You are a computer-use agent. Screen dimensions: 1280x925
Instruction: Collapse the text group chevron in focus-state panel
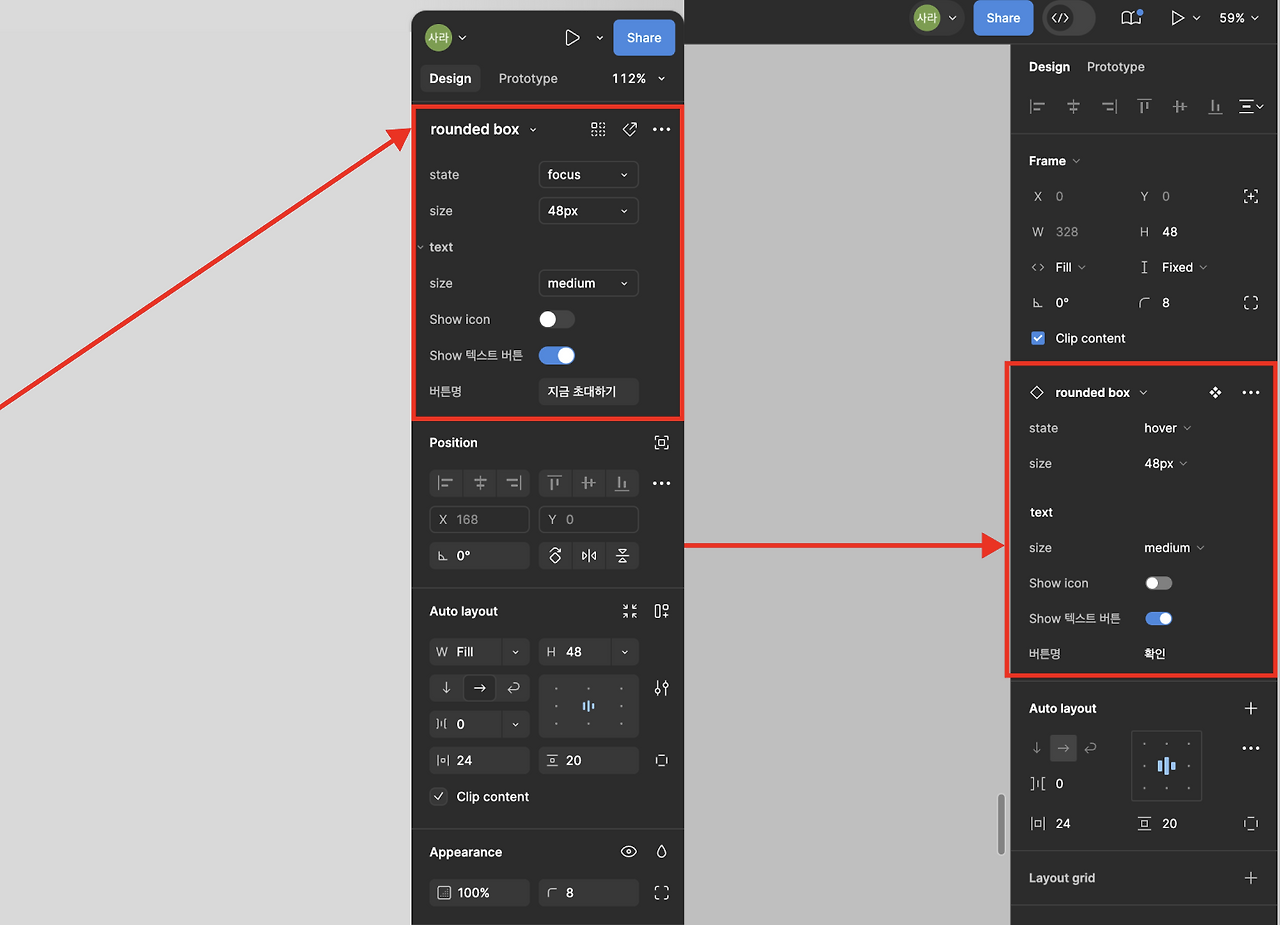point(420,247)
